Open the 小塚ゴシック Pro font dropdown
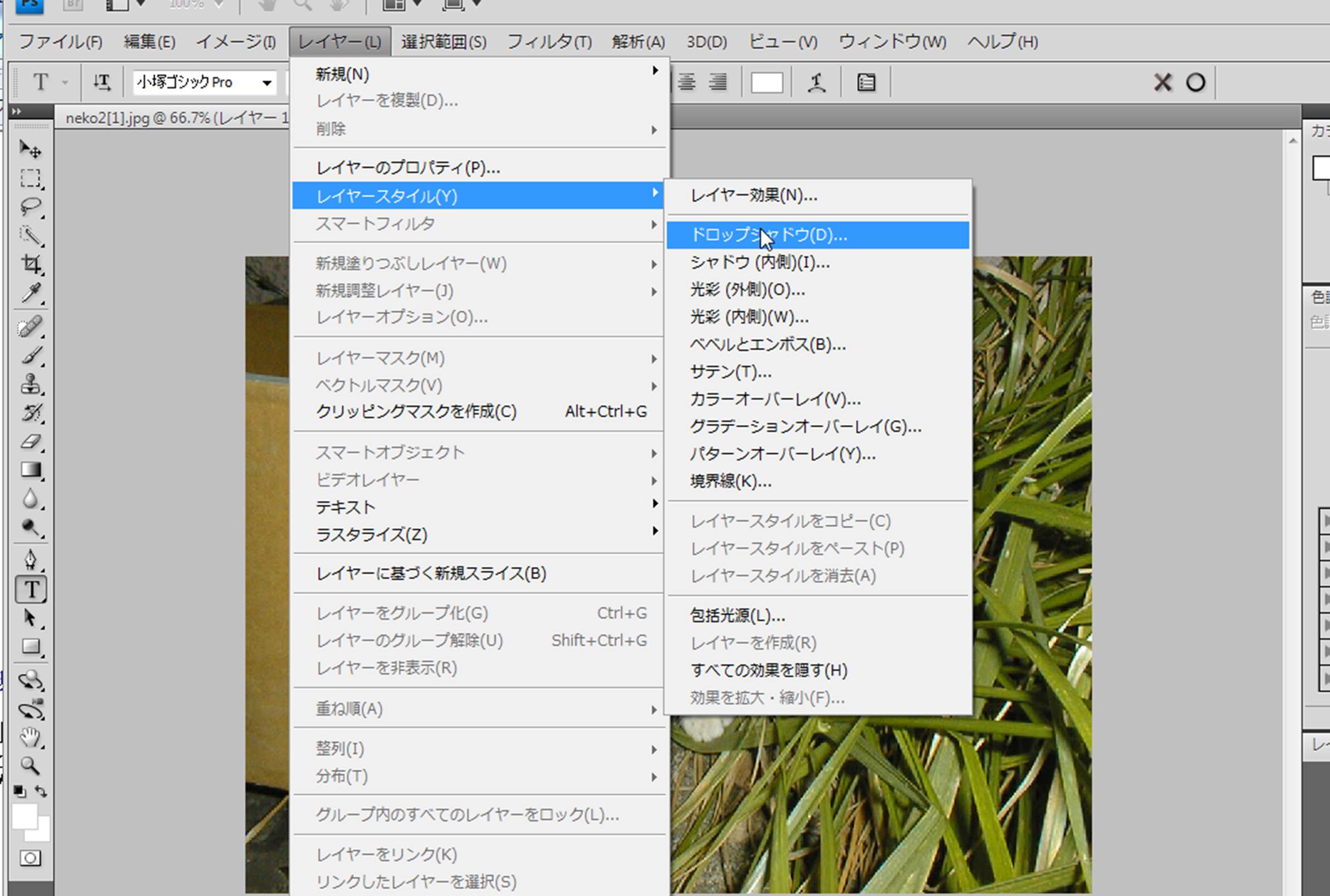 tap(266, 84)
